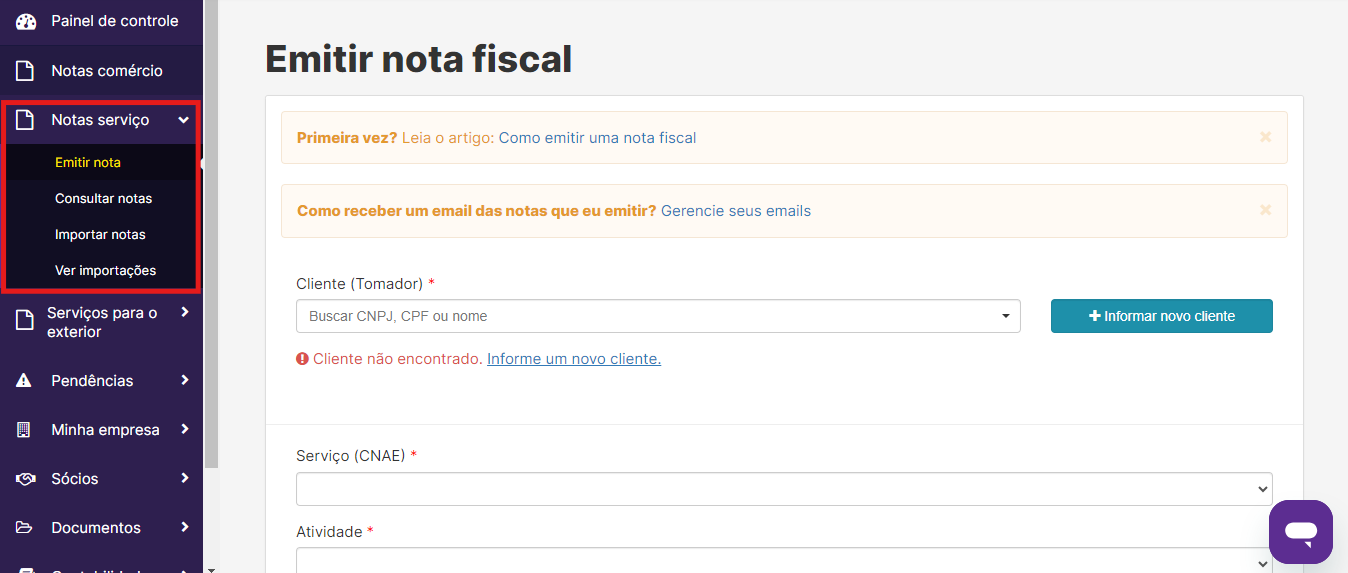Image resolution: width=1348 pixels, height=573 pixels.
Task: Click the Informe um novo cliente link
Action: click(574, 359)
